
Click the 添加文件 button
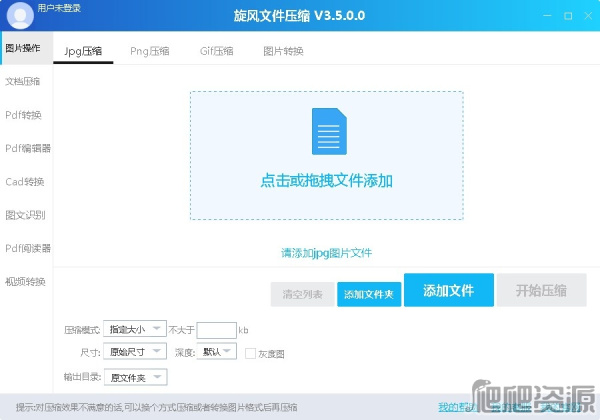pos(448,290)
